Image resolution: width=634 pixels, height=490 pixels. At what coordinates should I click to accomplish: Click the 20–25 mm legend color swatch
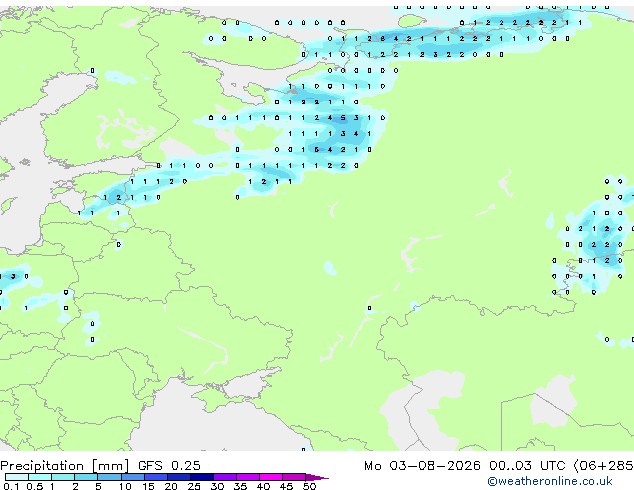178,477
